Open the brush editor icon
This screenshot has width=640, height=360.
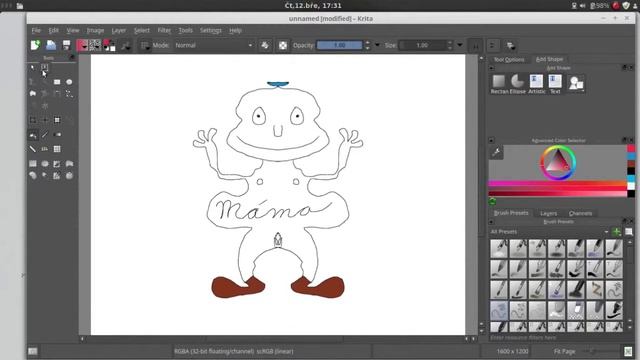[x=126, y=45]
